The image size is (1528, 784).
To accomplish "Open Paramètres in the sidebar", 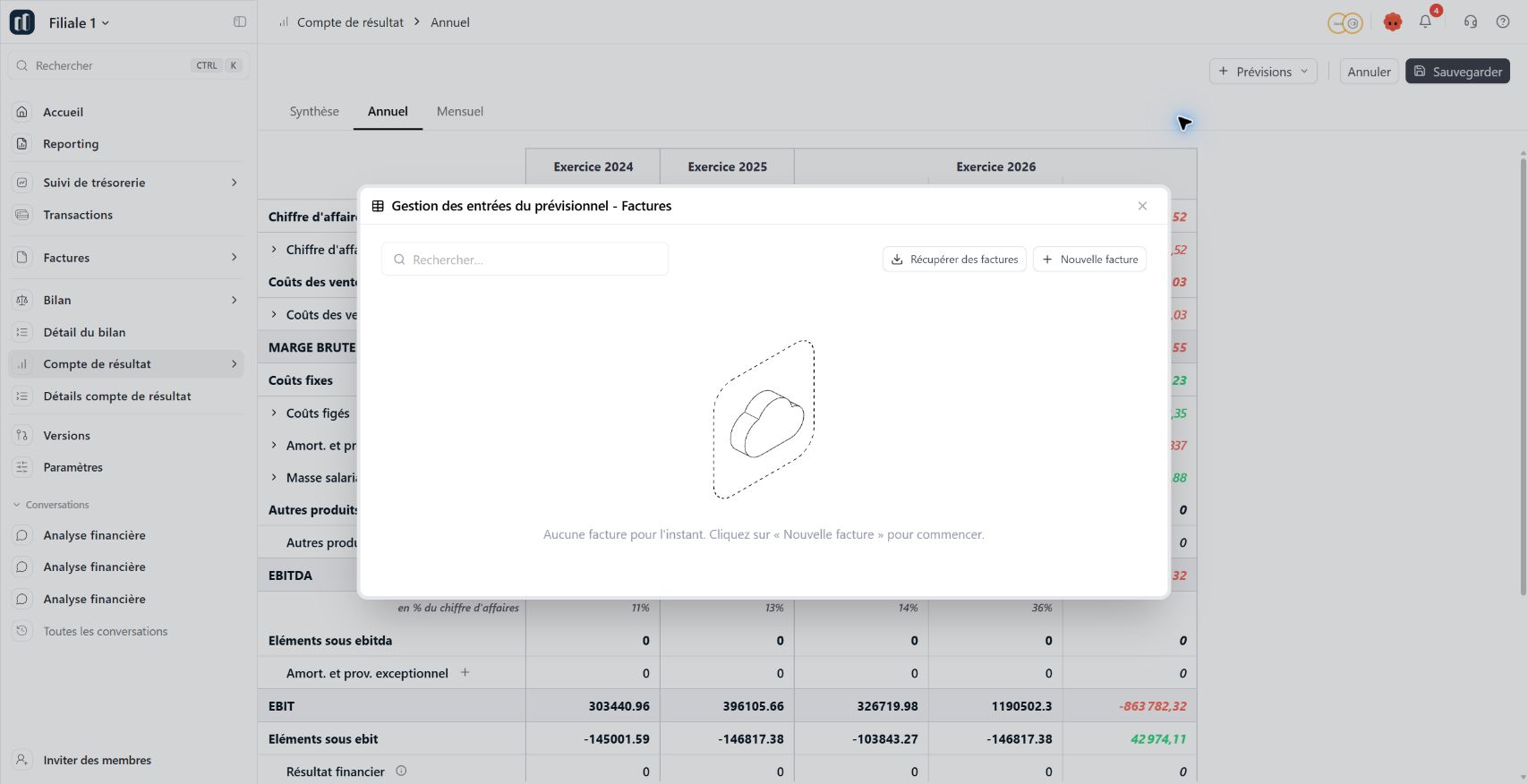I will (126, 467).
